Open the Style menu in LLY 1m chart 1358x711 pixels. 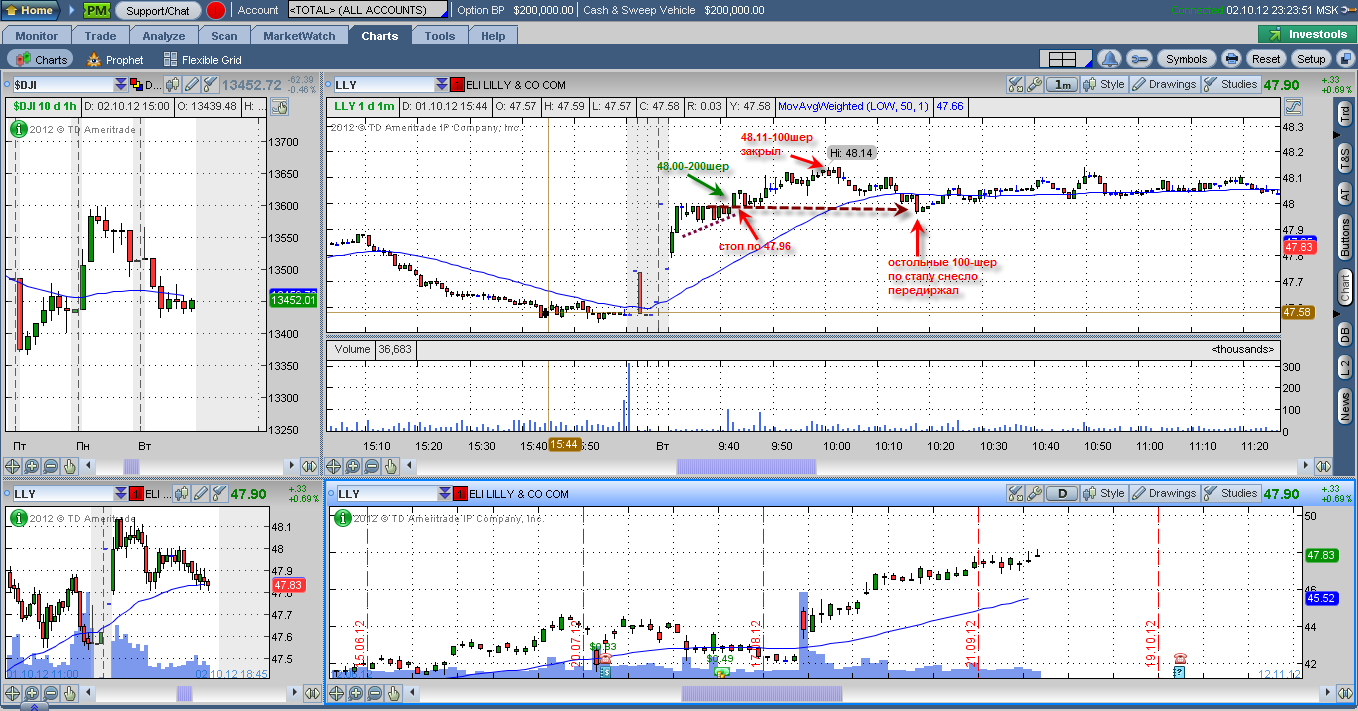point(1105,85)
